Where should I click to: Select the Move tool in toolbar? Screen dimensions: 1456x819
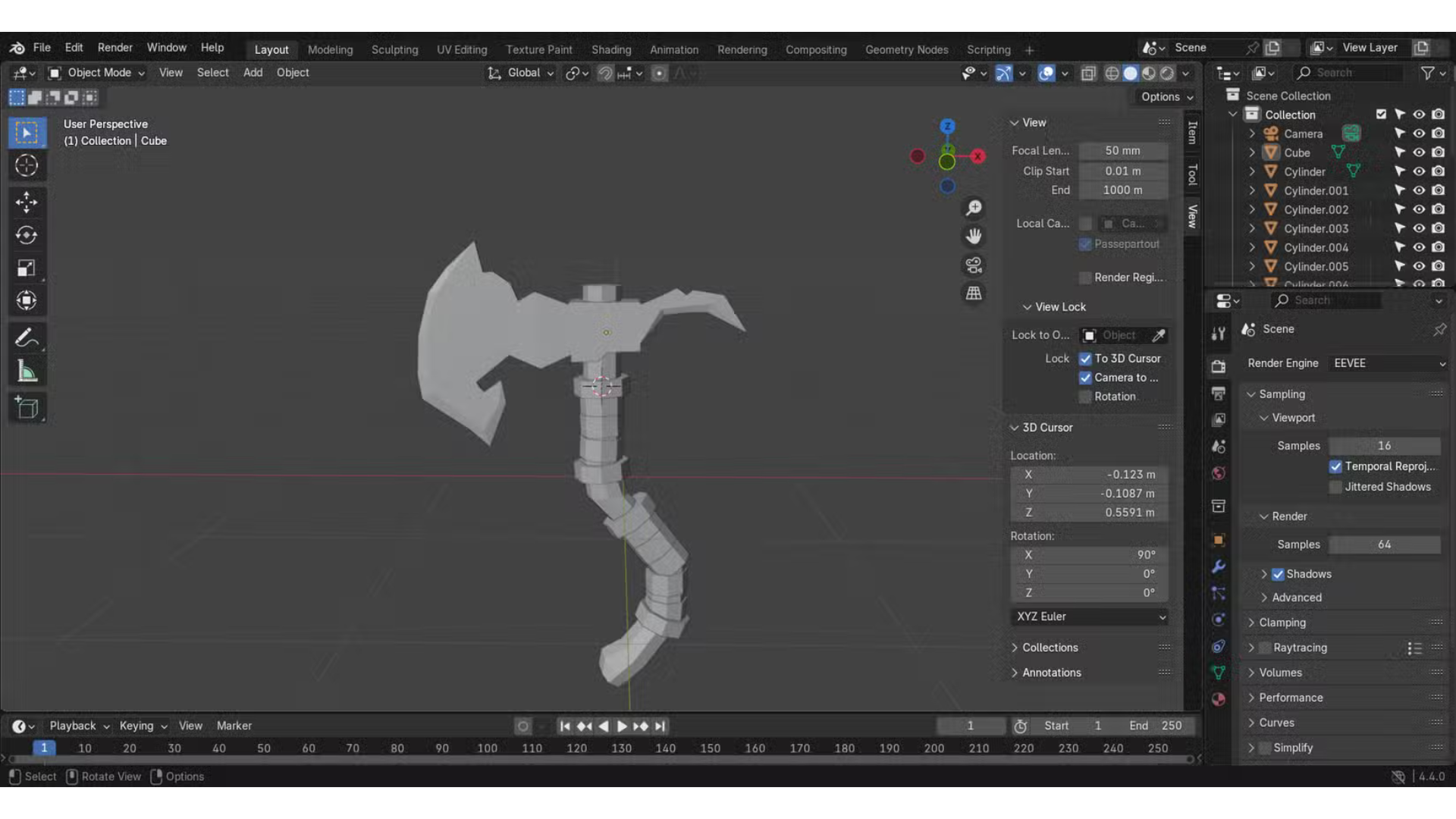coord(27,202)
